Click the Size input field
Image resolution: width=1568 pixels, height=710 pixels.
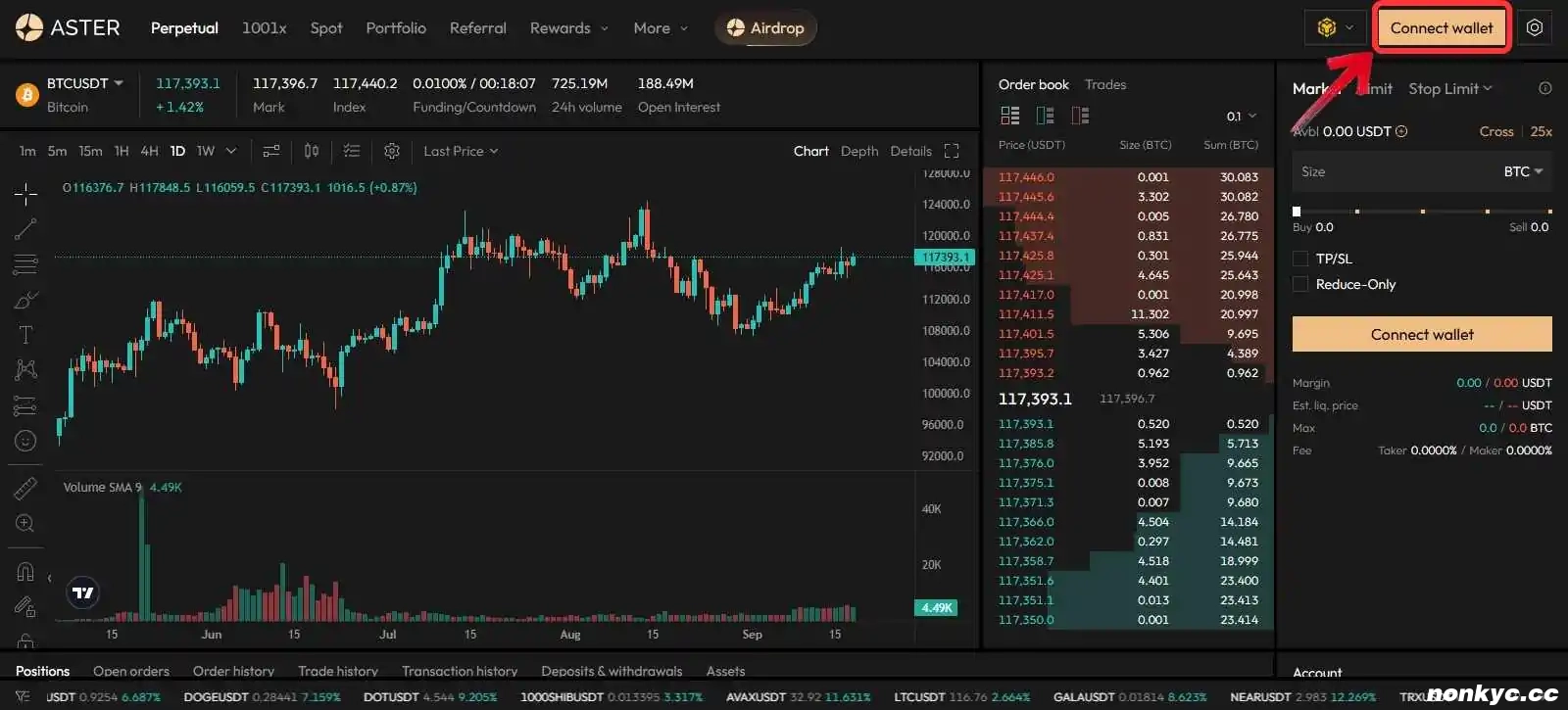pos(1422,171)
